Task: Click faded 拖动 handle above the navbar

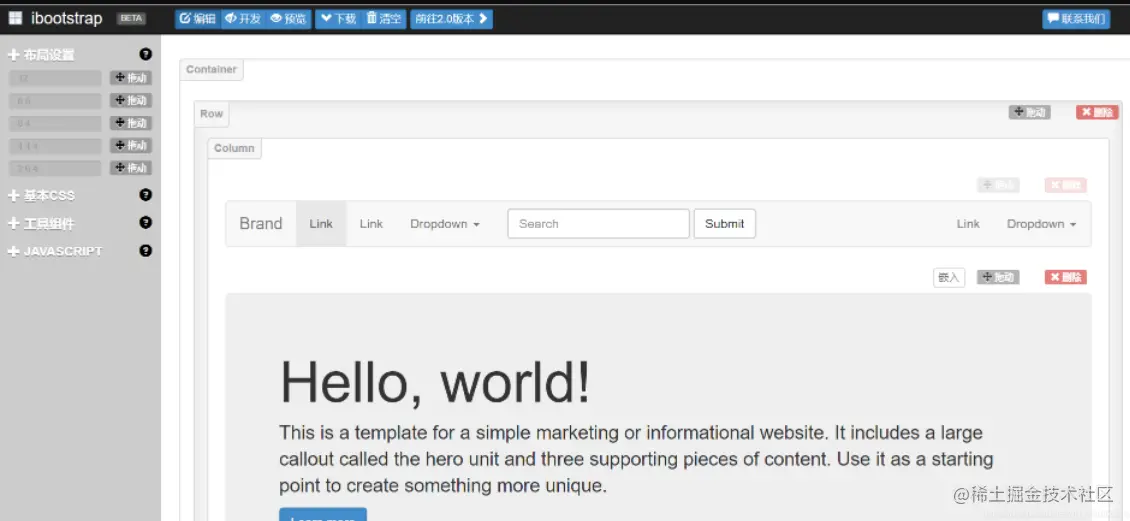Action: pos(998,185)
